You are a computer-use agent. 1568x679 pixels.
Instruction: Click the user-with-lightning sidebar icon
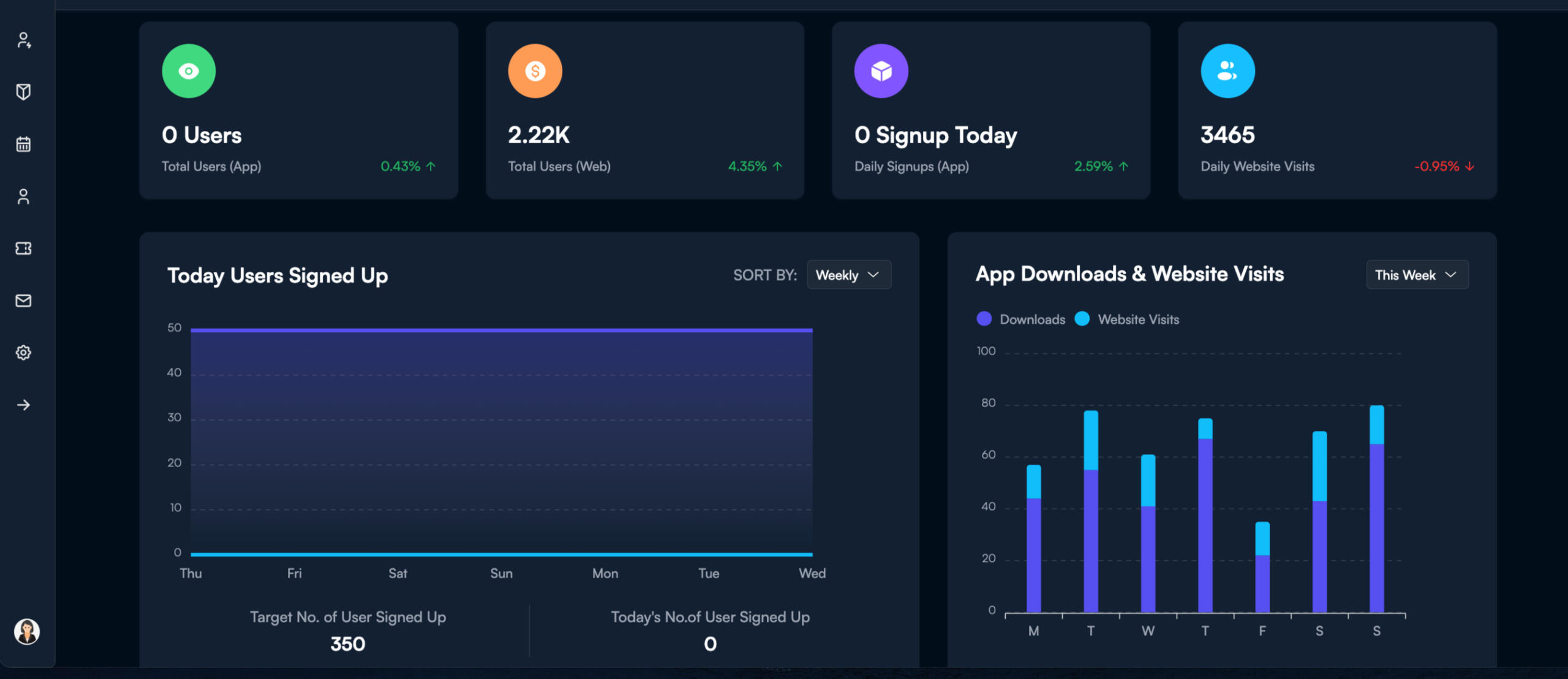click(x=23, y=40)
